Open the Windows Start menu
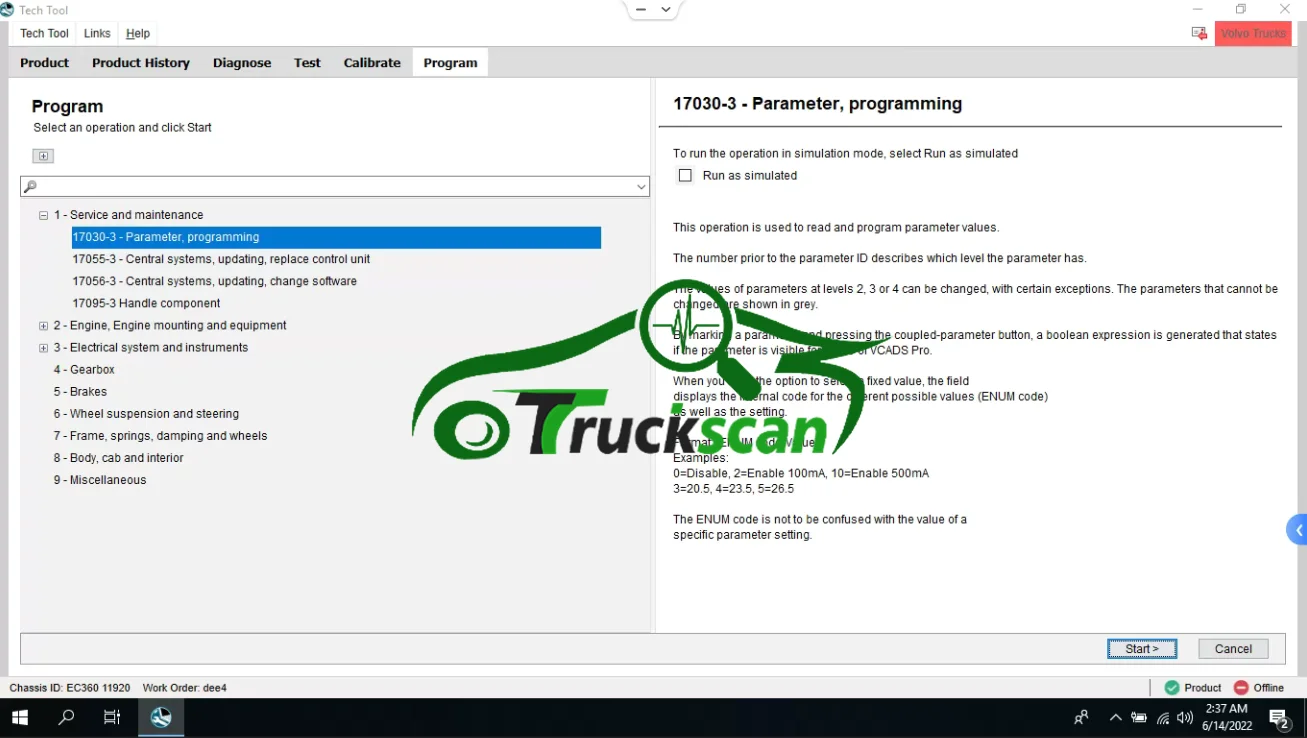The image size is (1307, 738). 20,718
